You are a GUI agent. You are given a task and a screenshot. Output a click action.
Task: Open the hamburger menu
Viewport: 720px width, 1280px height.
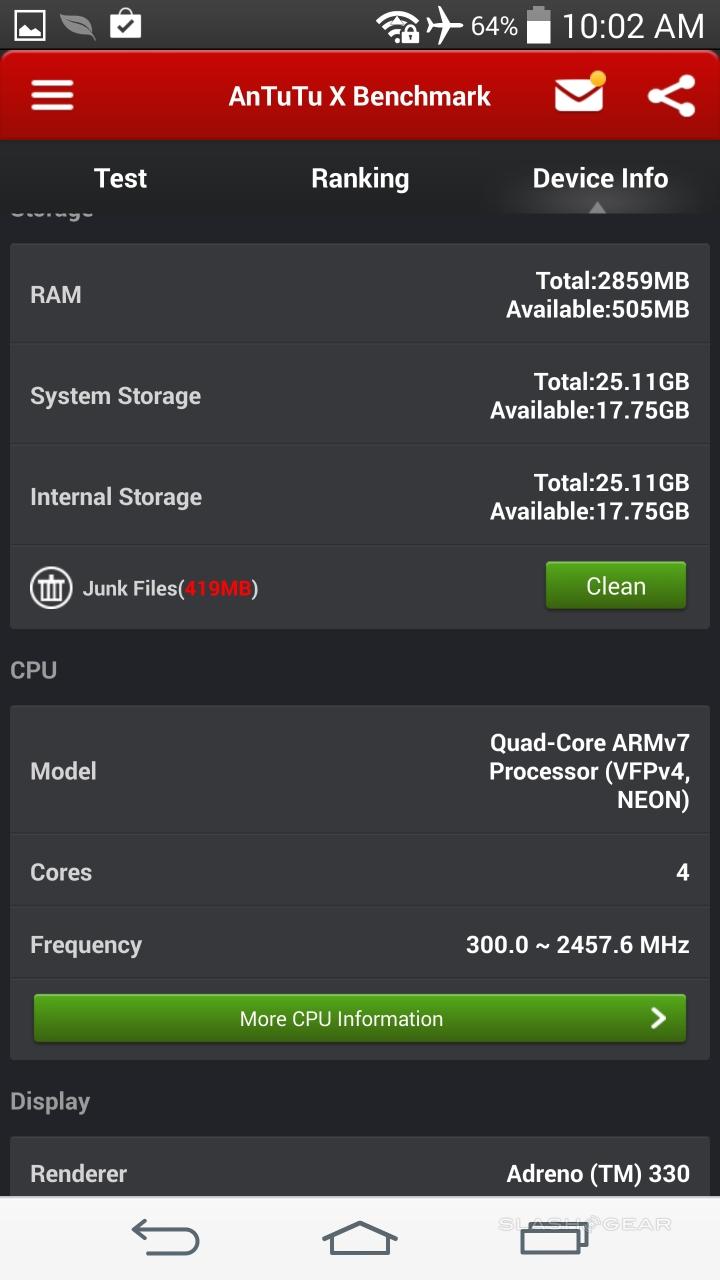point(52,96)
